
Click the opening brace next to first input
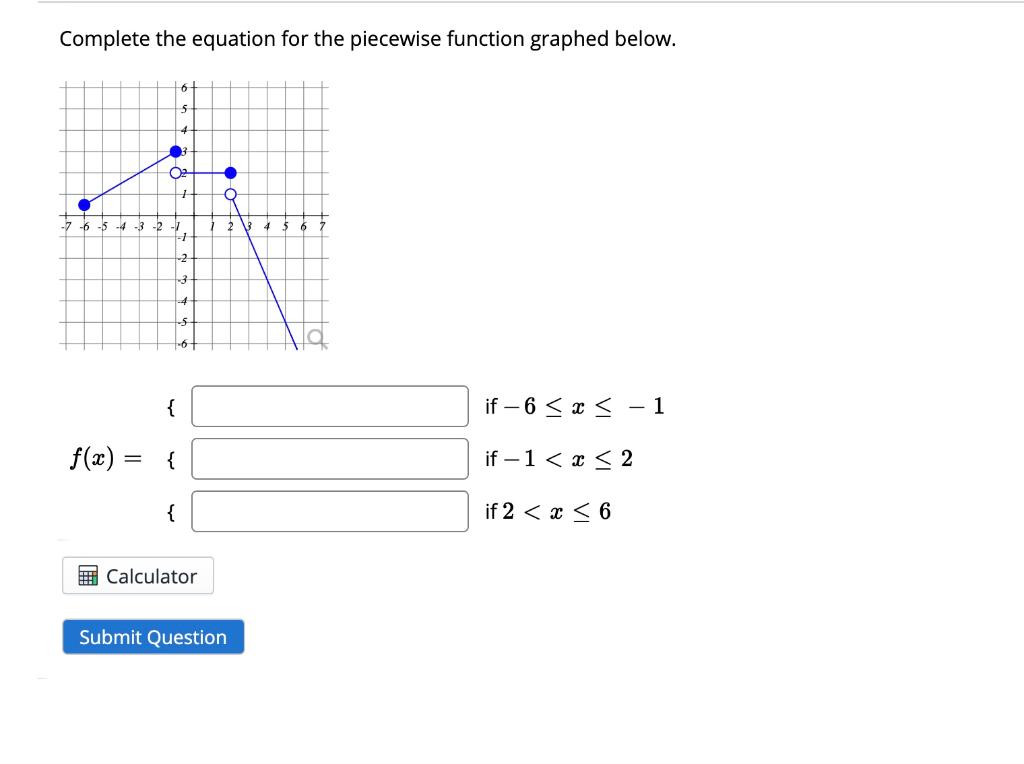pyautogui.click(x=170, y=405)
